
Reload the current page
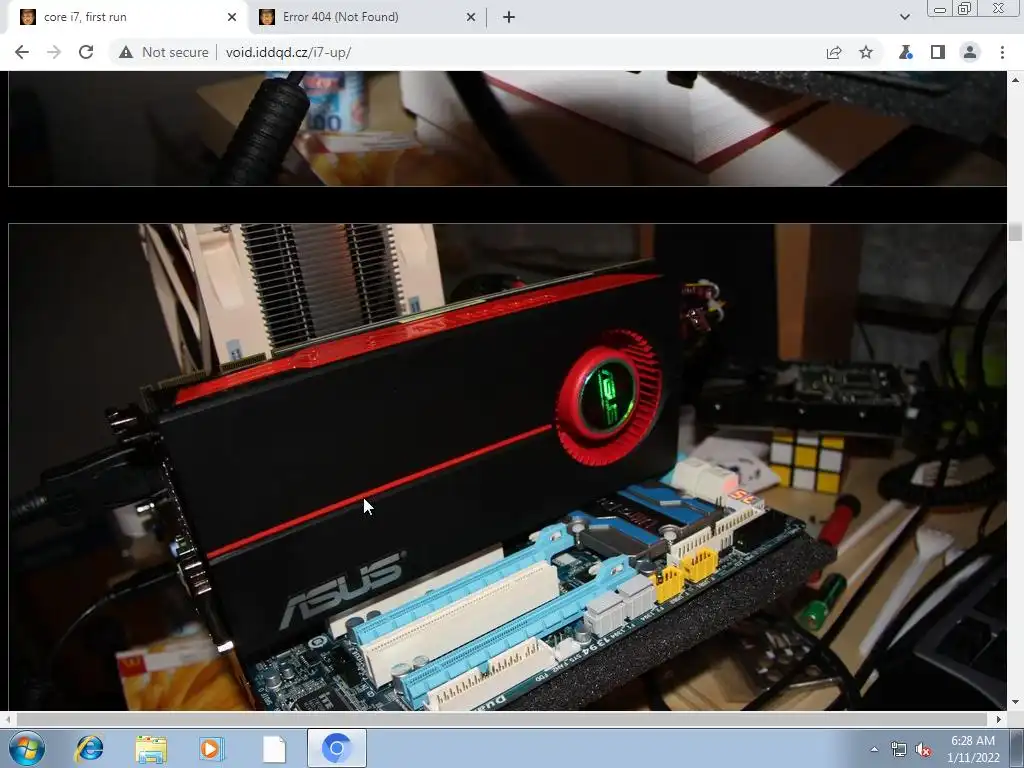click(x=86, y=52)
